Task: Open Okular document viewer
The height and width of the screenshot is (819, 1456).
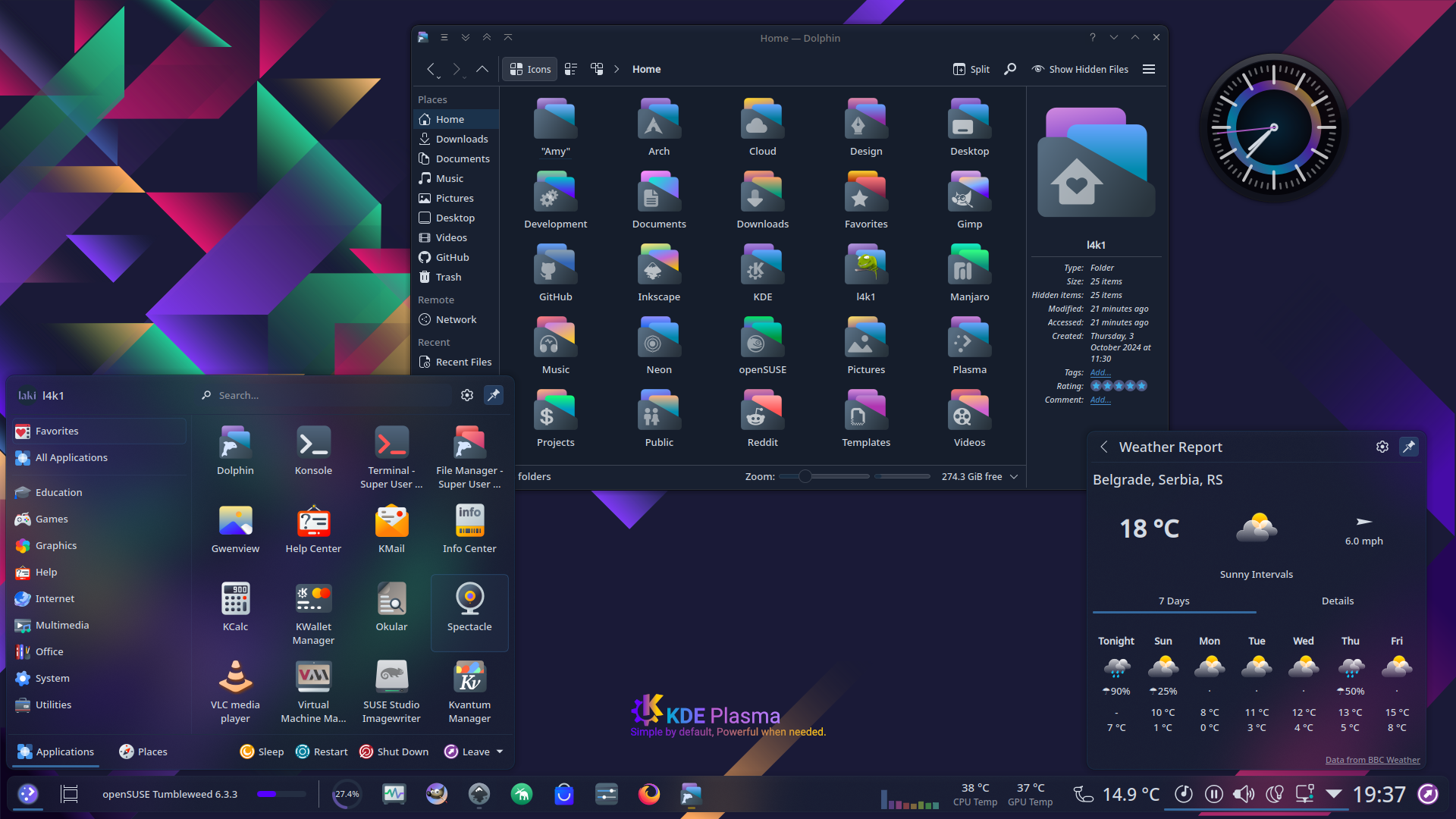Action: (391, 607)
